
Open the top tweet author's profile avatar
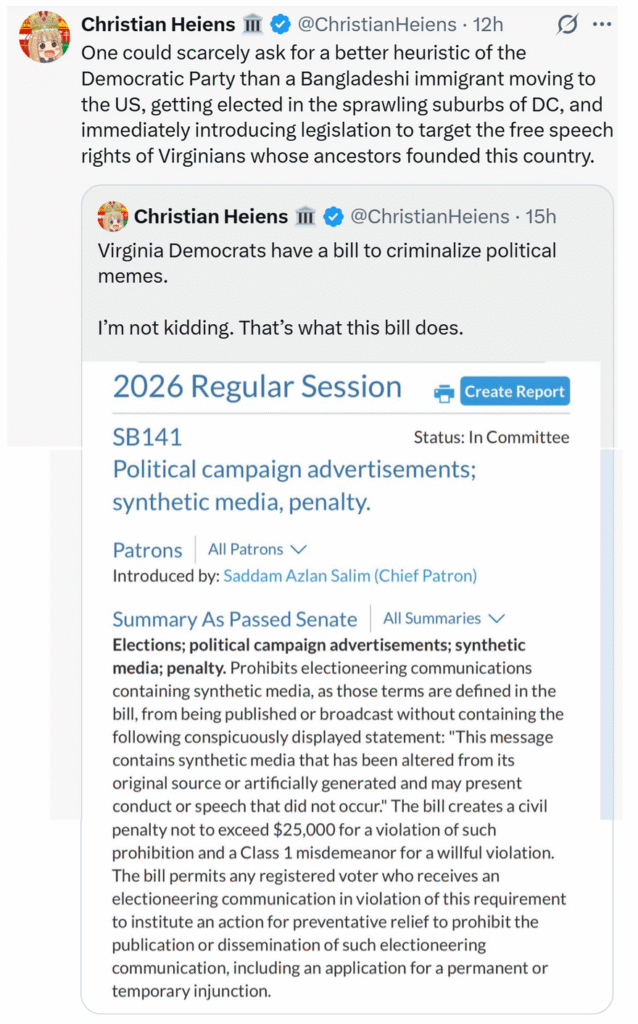point(45,38)
